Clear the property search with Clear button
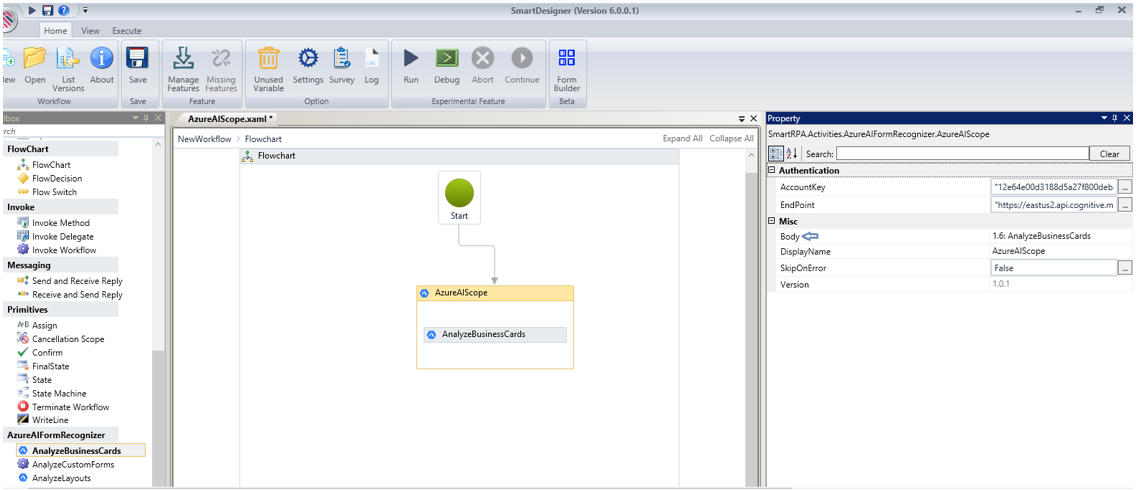This screenshot has height=490, width=1137. (x=1109, y=154)
